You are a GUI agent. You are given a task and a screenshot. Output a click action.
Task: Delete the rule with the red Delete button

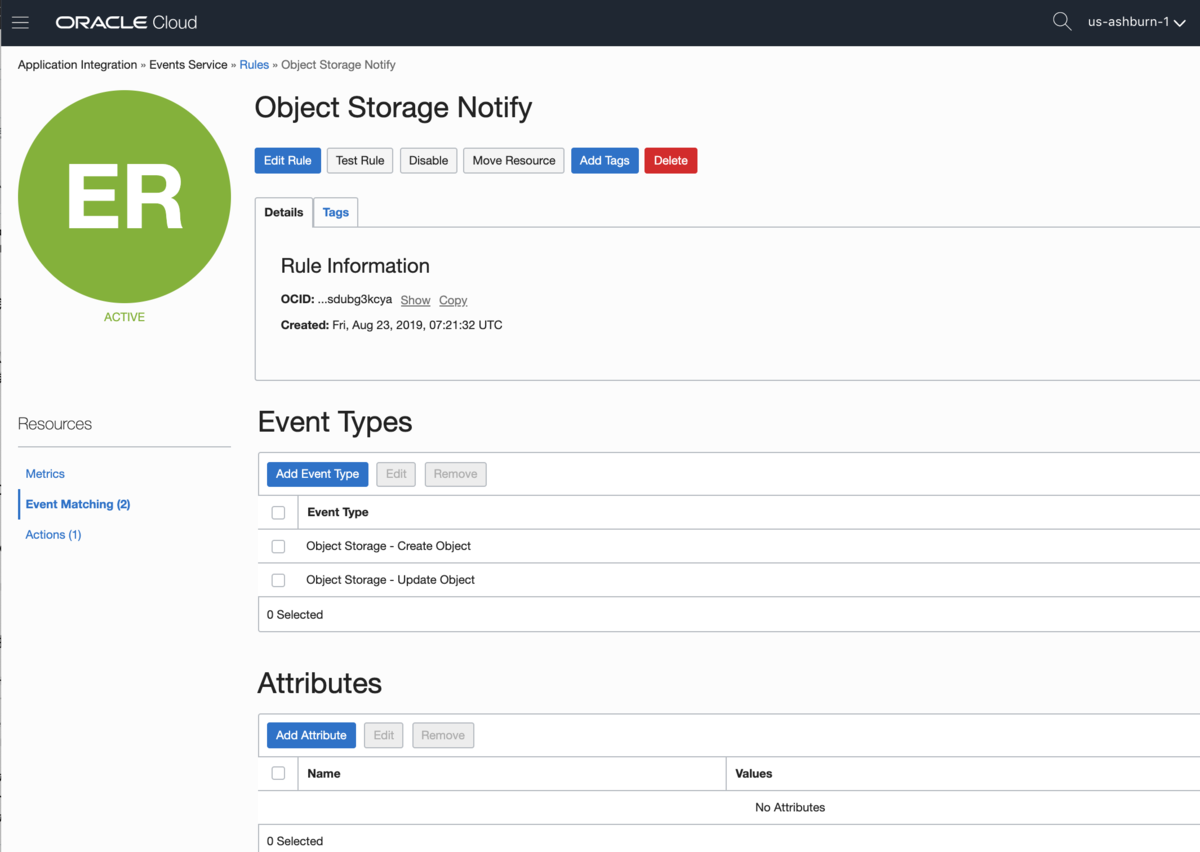pyautogui.click(x=671, y=160)
